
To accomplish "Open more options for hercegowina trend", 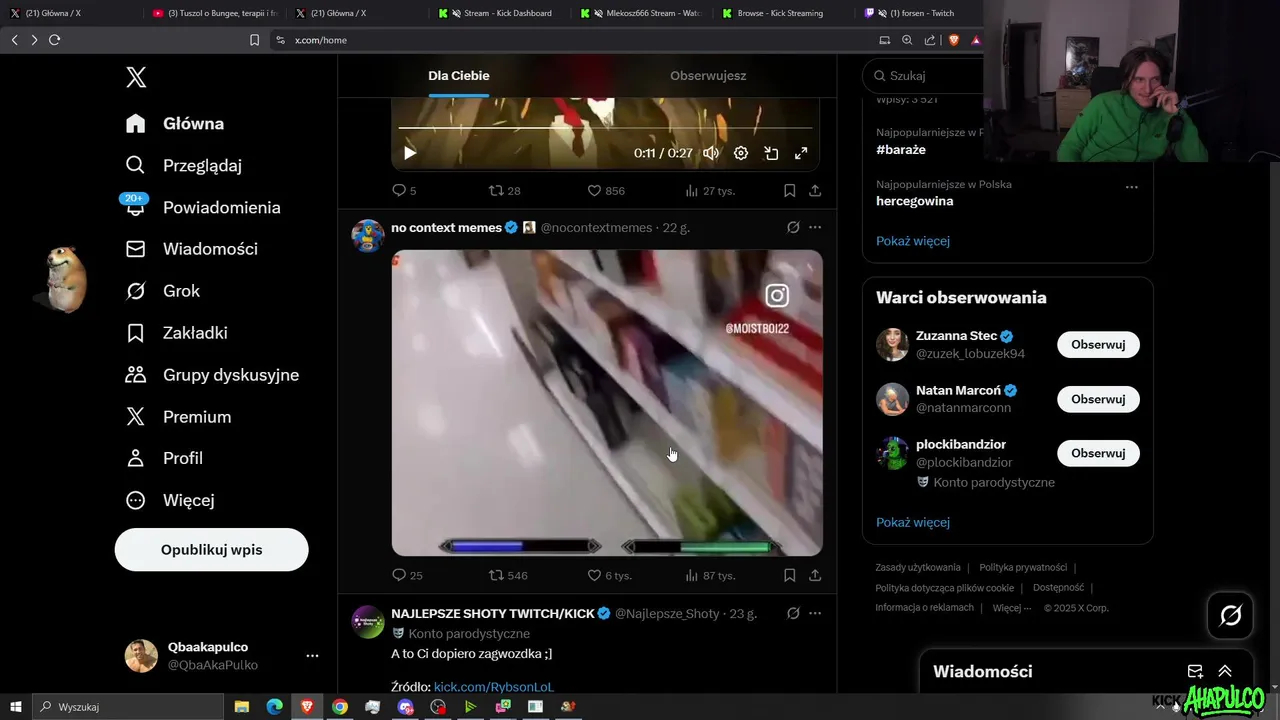I will (1131, 187).
